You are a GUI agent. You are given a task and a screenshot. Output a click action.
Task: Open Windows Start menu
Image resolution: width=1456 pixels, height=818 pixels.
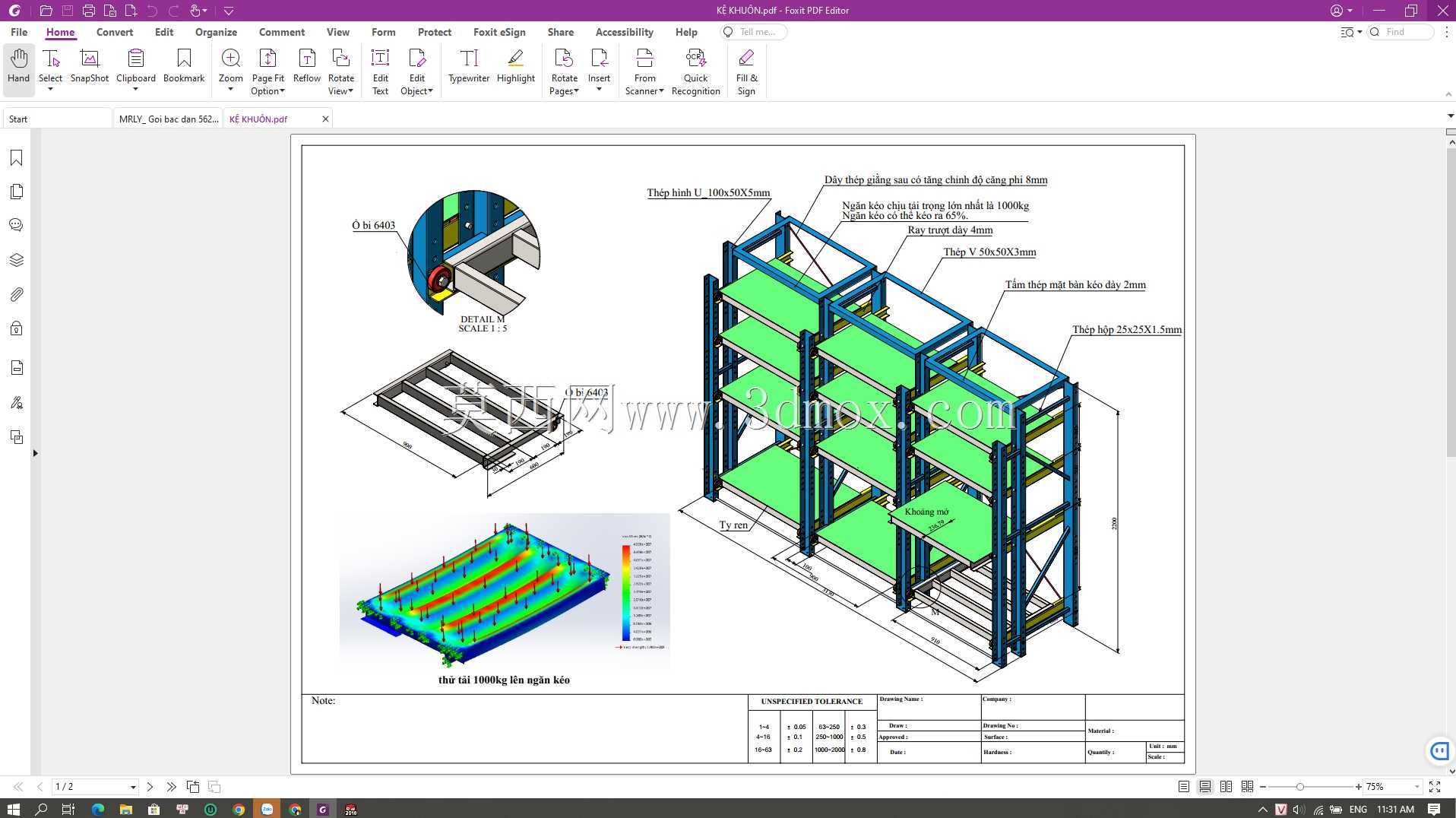[13, 809]
